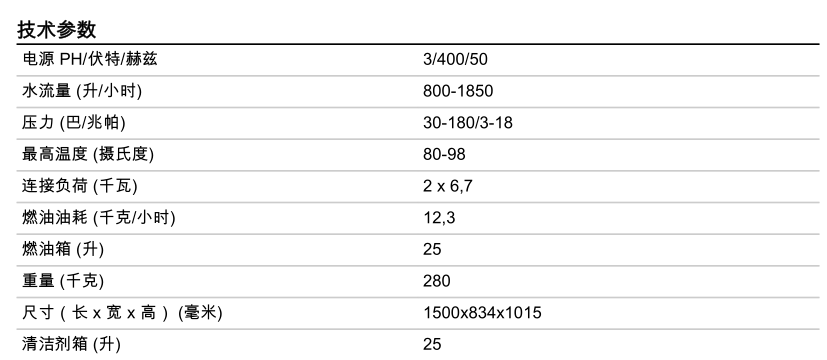Click the 2 x 6,7 value
The image size is (827, 360).
tap(448, 186)
